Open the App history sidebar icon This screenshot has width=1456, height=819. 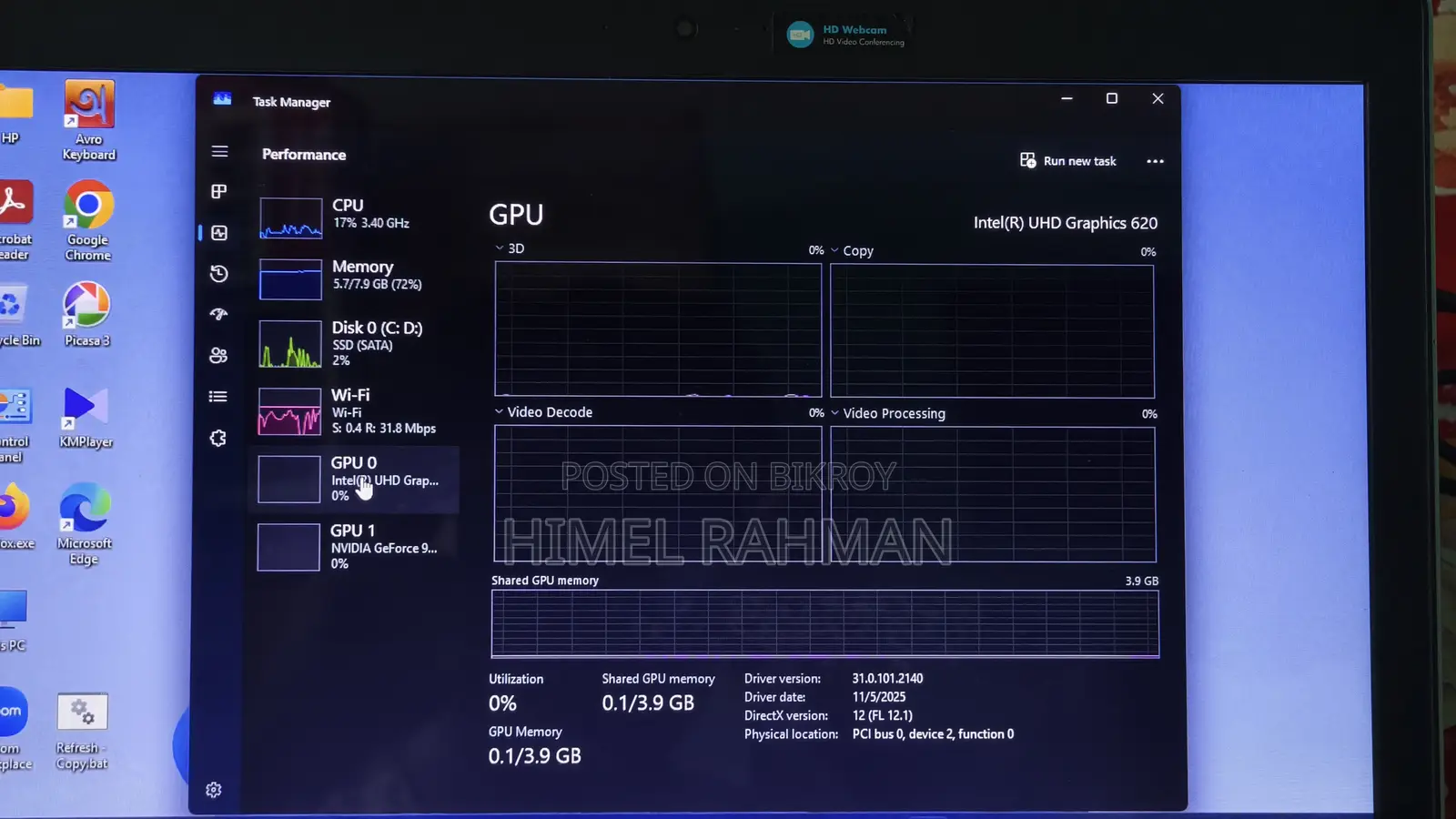pos(218,274)
